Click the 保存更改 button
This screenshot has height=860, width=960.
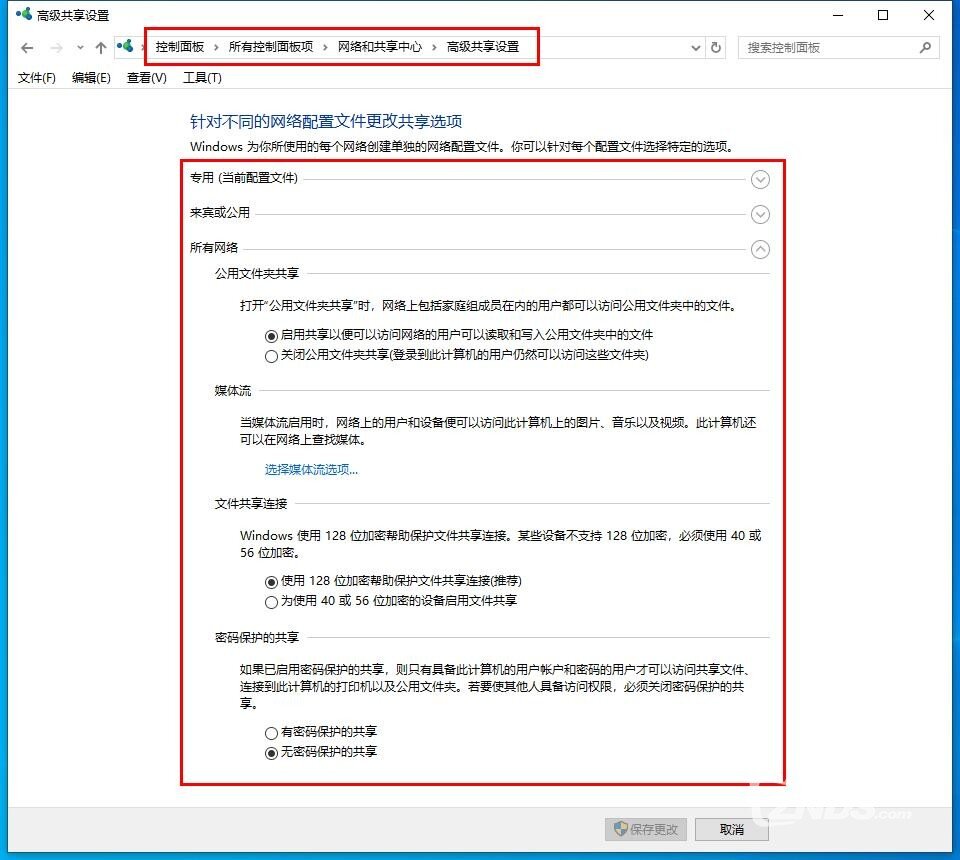click(x=646, y=829)
